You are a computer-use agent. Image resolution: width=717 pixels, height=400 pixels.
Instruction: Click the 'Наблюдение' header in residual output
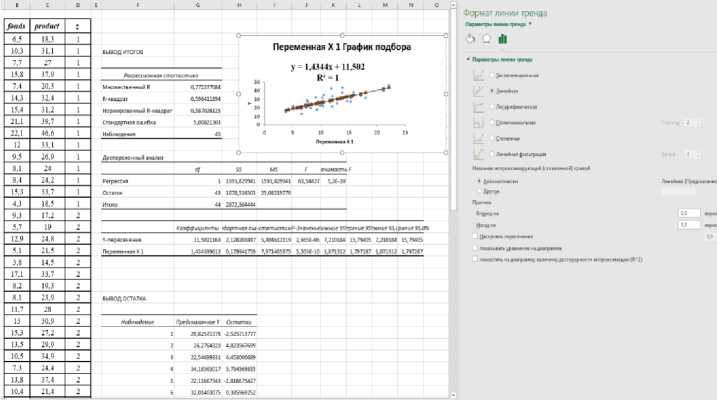click(137, 322)
